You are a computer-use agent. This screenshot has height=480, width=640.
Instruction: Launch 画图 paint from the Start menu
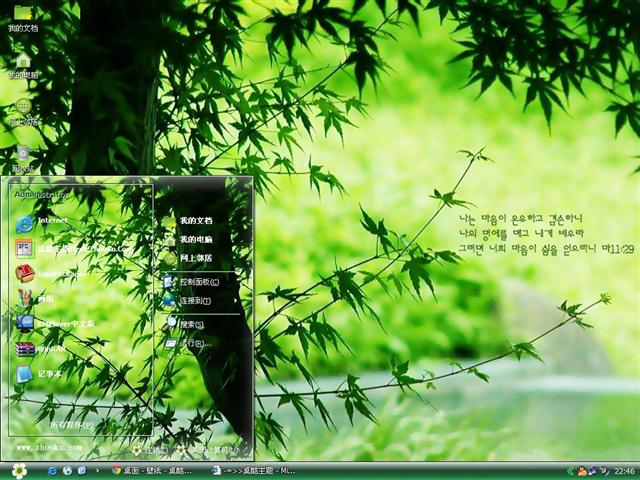35,298
